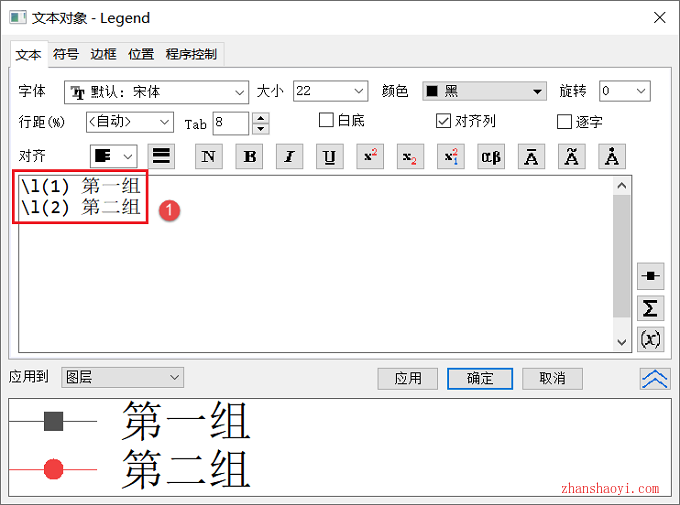Click the red circle legend symbol preview
The image size is (680, 505).
point(53,469)
